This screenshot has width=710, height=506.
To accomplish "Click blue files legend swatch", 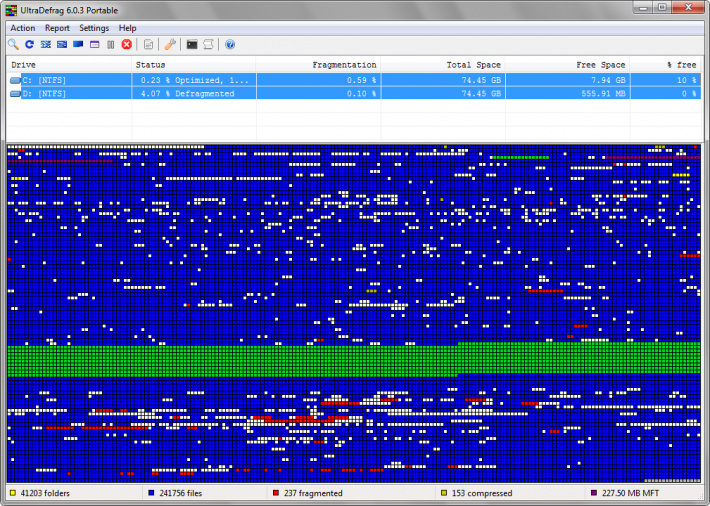I will point(151,493).
